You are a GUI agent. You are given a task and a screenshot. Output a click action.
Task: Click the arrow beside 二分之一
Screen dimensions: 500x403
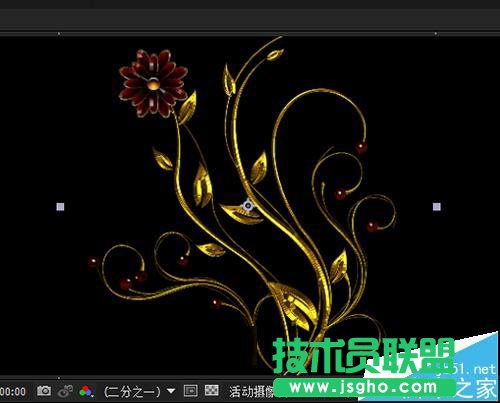pos(171,391)
